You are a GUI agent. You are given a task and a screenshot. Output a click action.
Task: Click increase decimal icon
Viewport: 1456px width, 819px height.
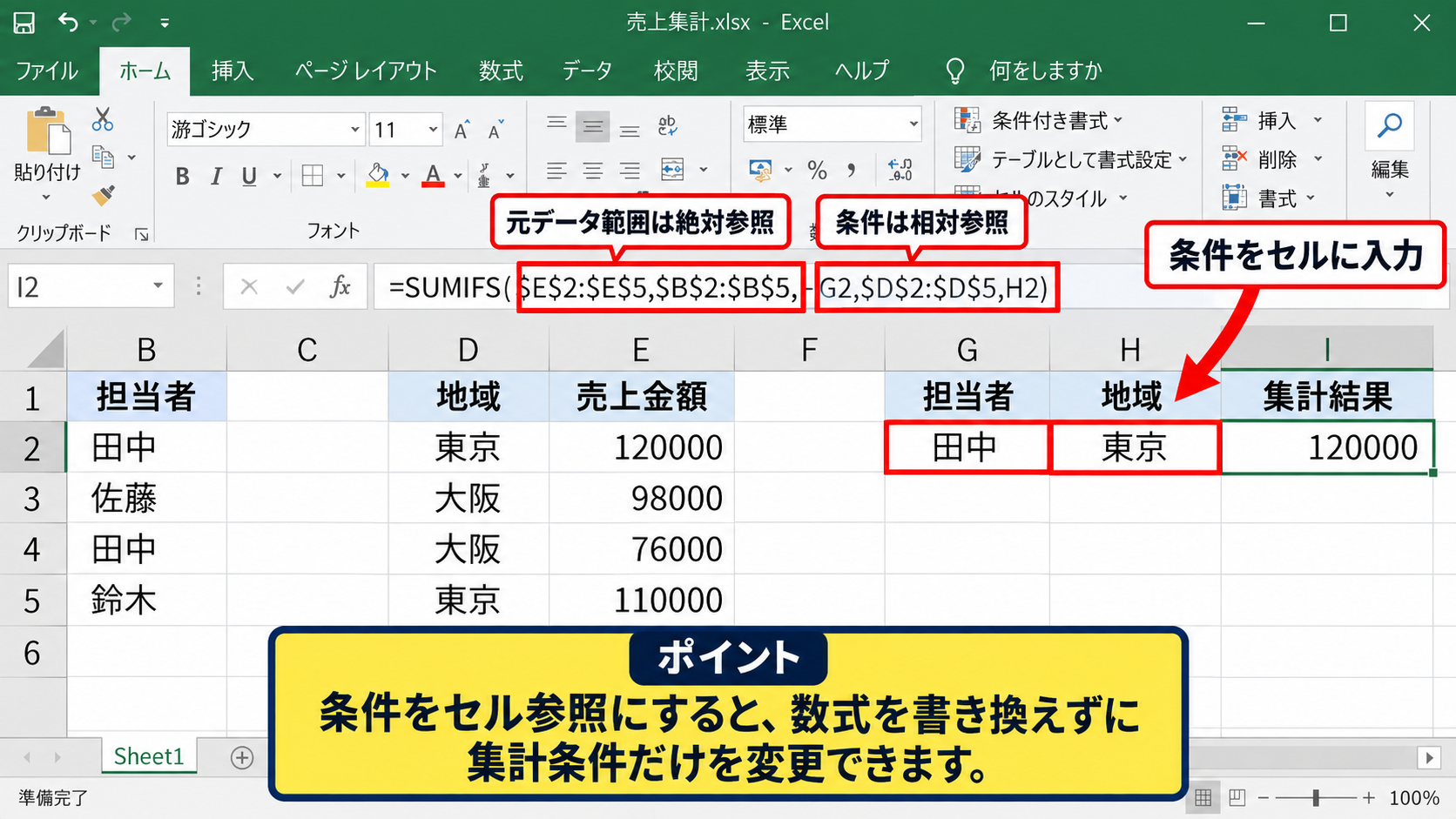pos(900,170)
